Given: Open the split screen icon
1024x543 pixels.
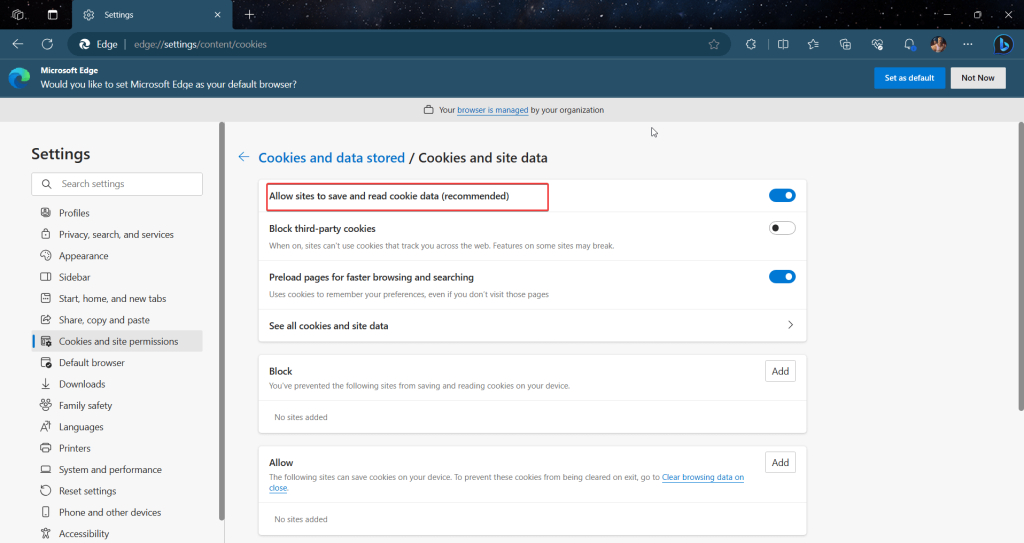Looking at the screenshot, I should tap(783, 44).
